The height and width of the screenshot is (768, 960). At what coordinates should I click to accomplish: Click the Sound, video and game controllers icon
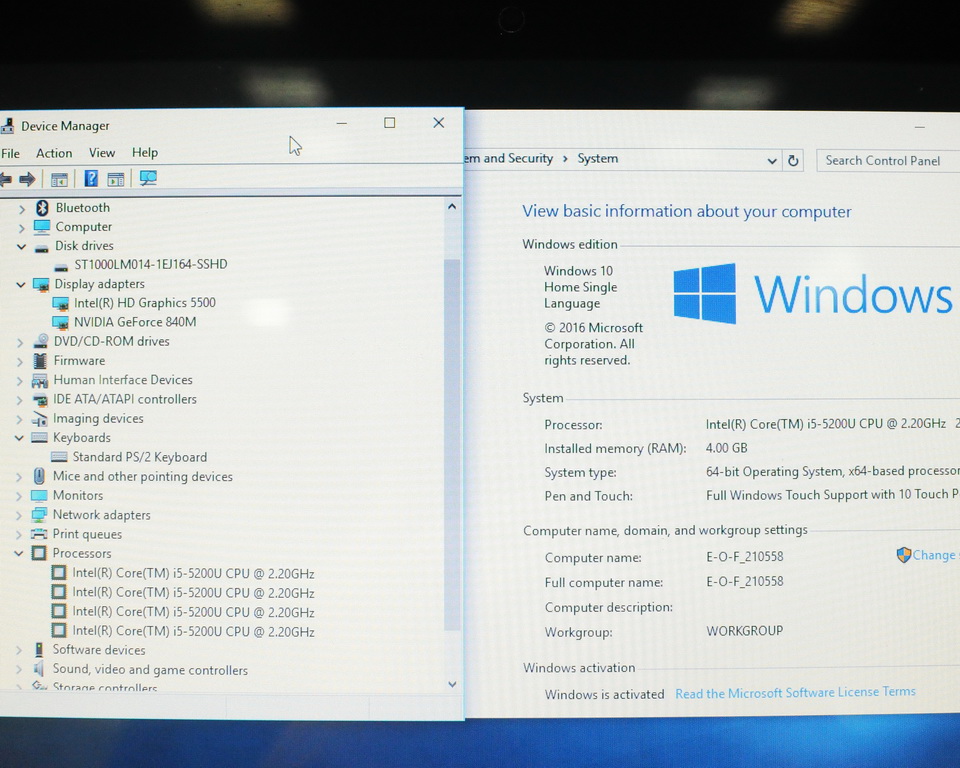39,669
